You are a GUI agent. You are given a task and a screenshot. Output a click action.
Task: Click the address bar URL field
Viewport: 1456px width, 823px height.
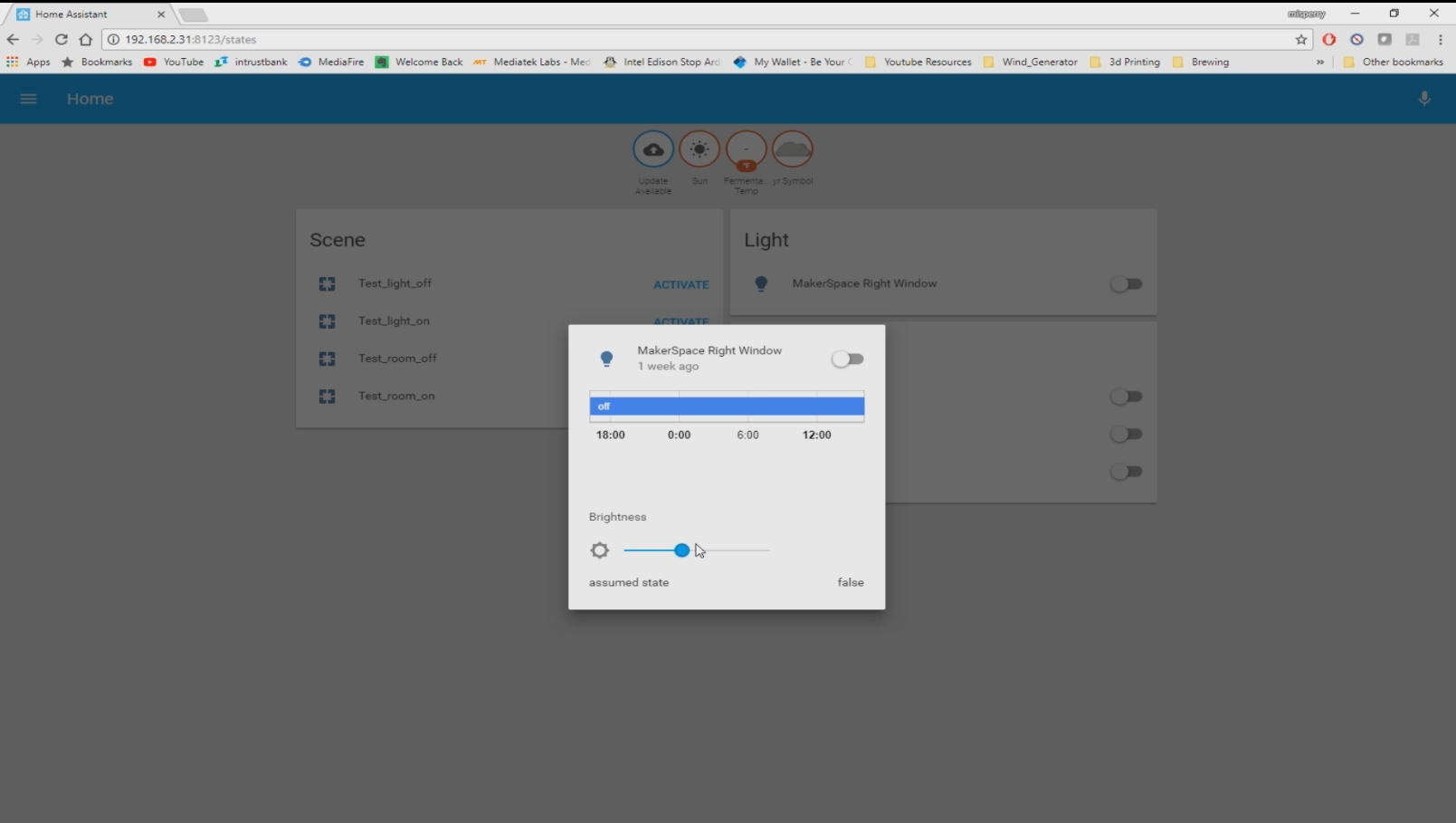point(706,39)
